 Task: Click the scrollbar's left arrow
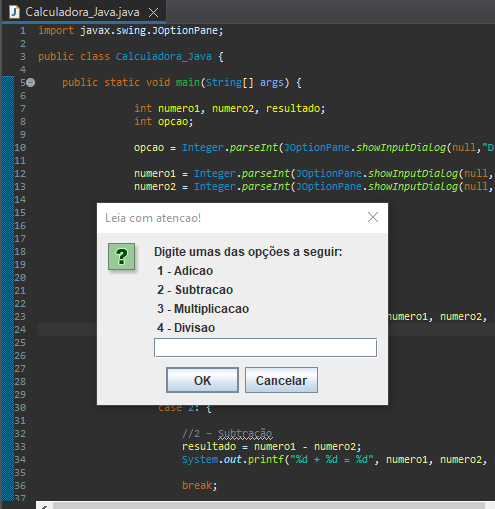point(44,506)
